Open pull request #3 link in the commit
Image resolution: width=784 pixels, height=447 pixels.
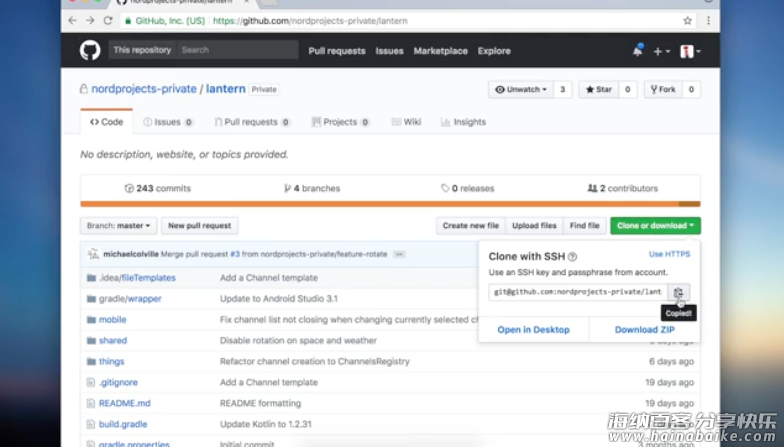coord(235,254)
